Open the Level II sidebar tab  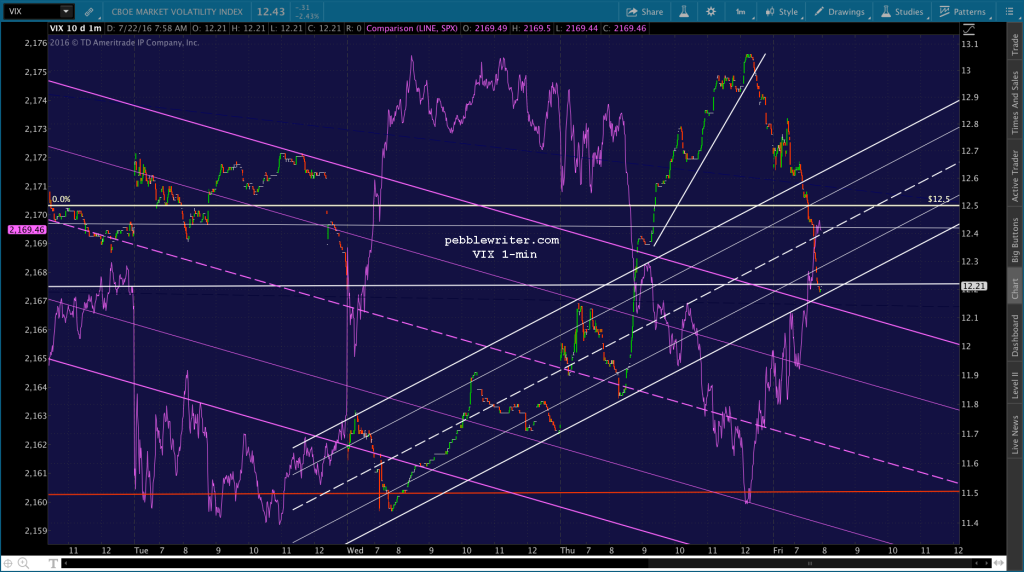tap(1015, 385)
